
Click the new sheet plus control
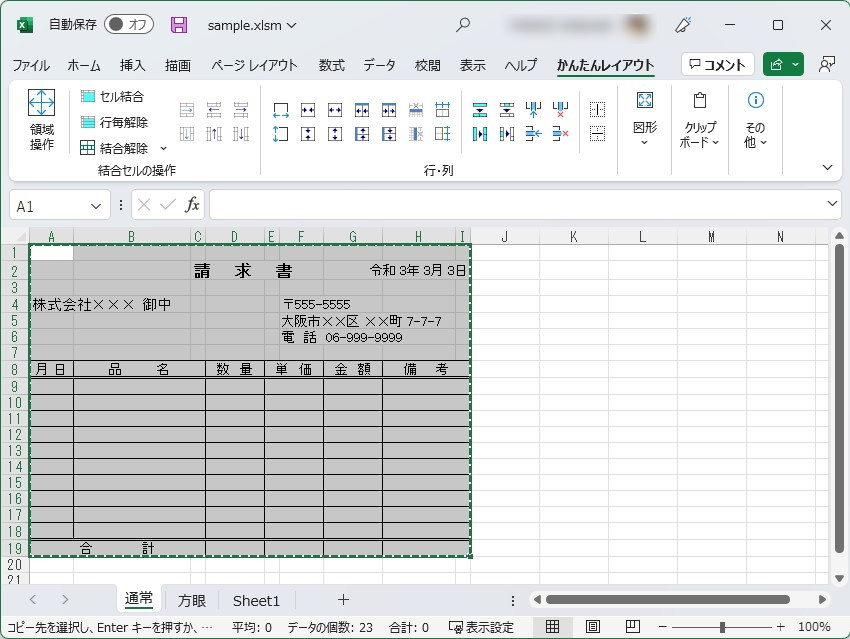tap(343, 600)
